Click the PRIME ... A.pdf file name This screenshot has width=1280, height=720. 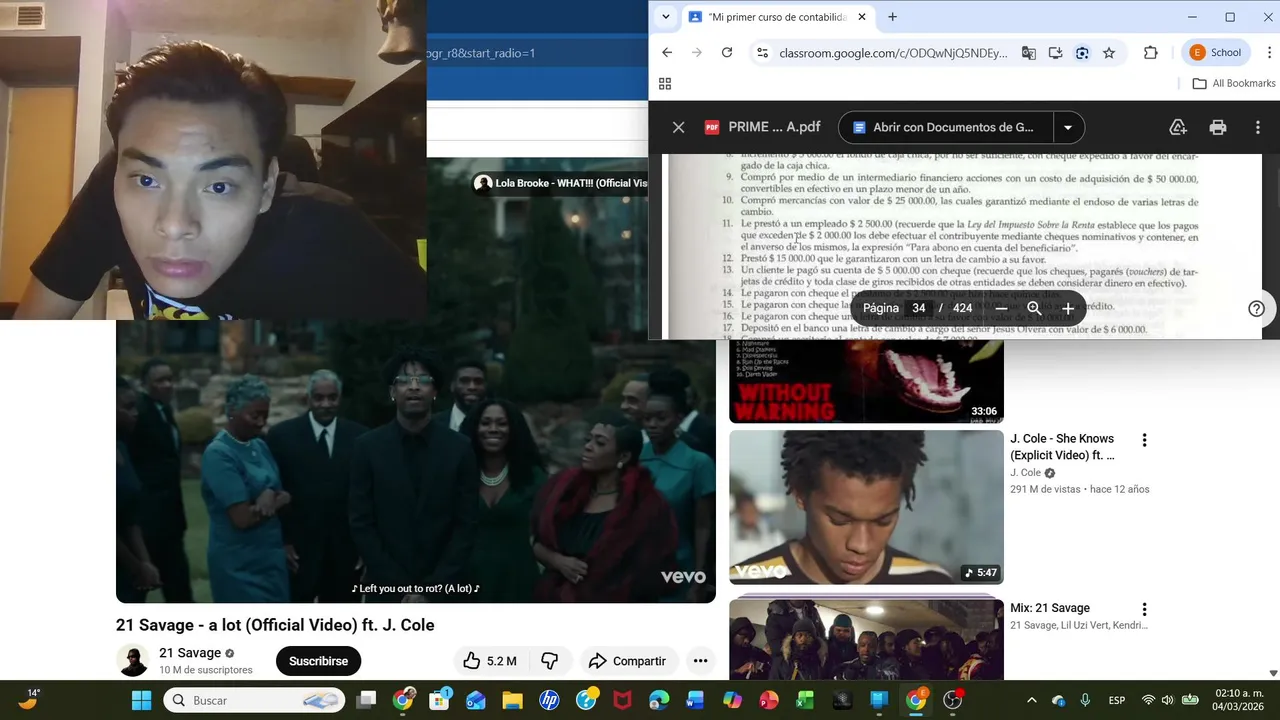(x=774, y=127)
